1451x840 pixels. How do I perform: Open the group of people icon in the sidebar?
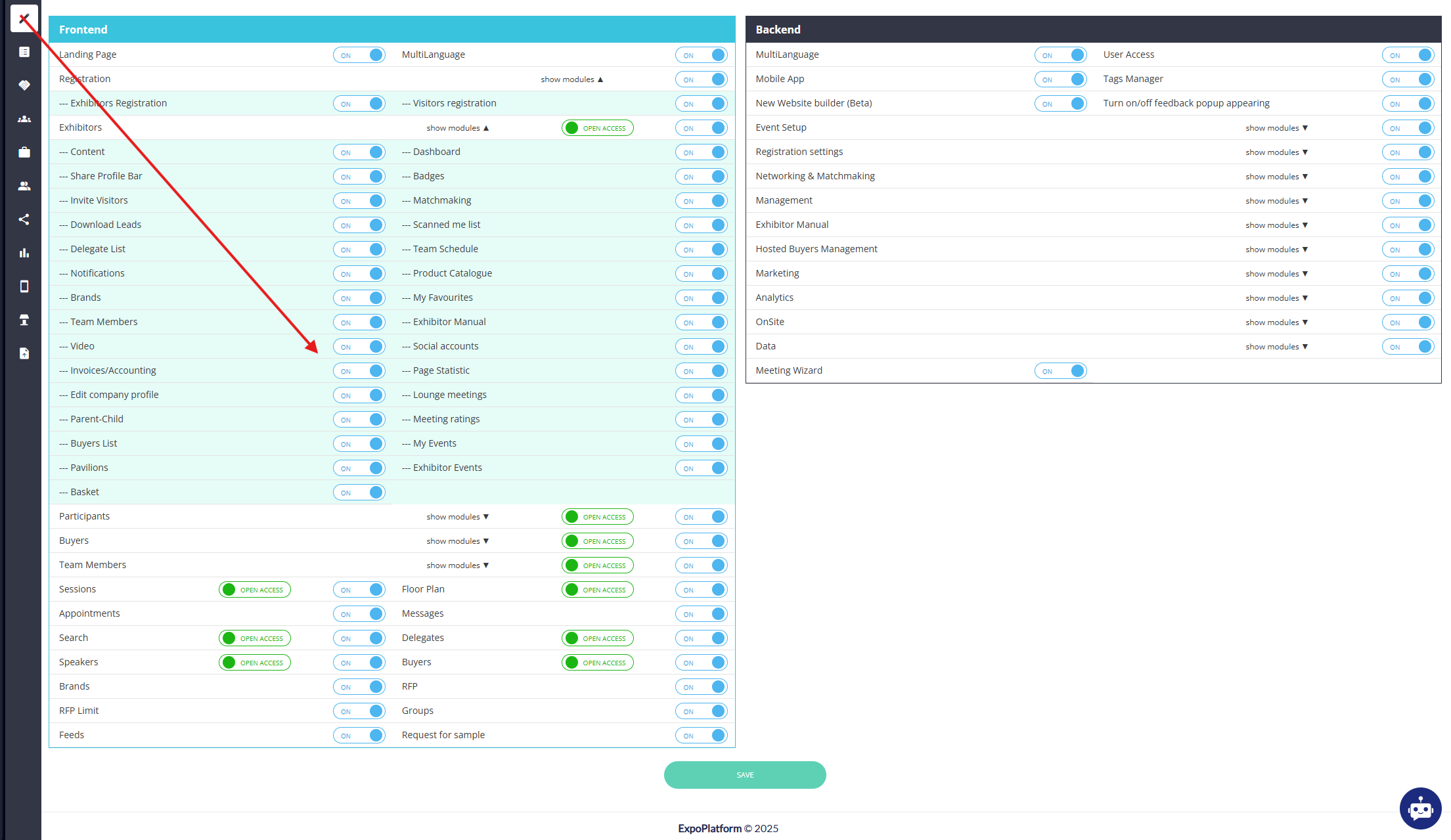[24, 119]
